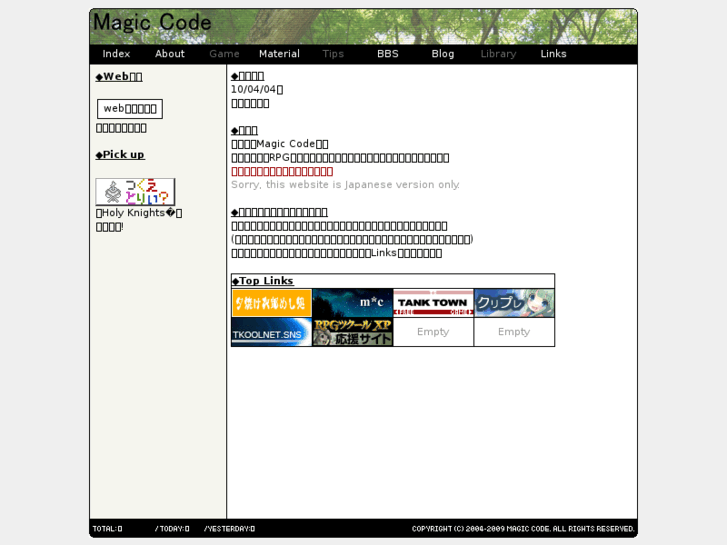Open the Links page in the navigation bar
This screenshot has height=545, width=727.
pyautogui.click(x=553, y=54)
